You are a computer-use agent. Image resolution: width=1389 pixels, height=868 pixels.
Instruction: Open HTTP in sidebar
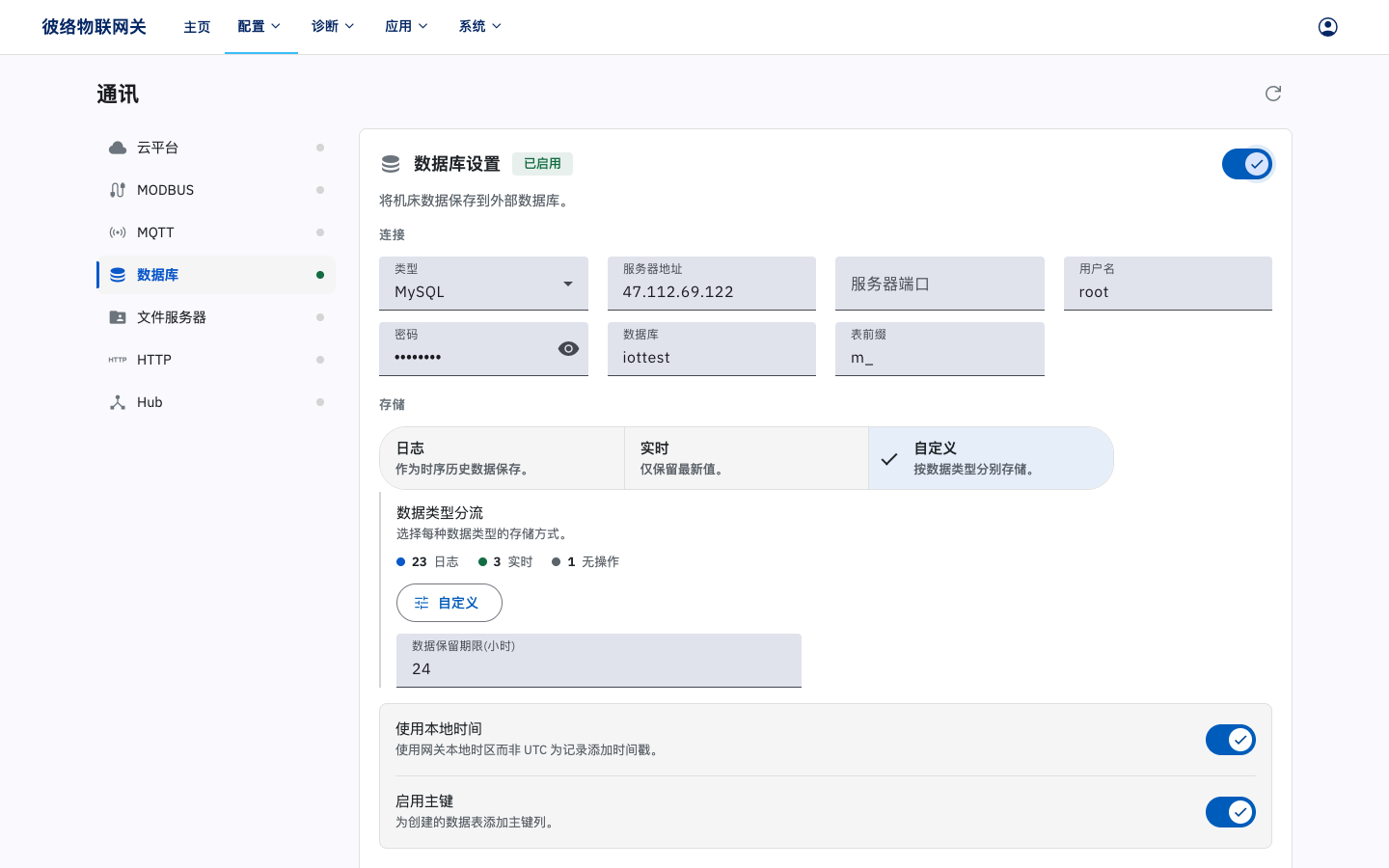click(216, 360)
